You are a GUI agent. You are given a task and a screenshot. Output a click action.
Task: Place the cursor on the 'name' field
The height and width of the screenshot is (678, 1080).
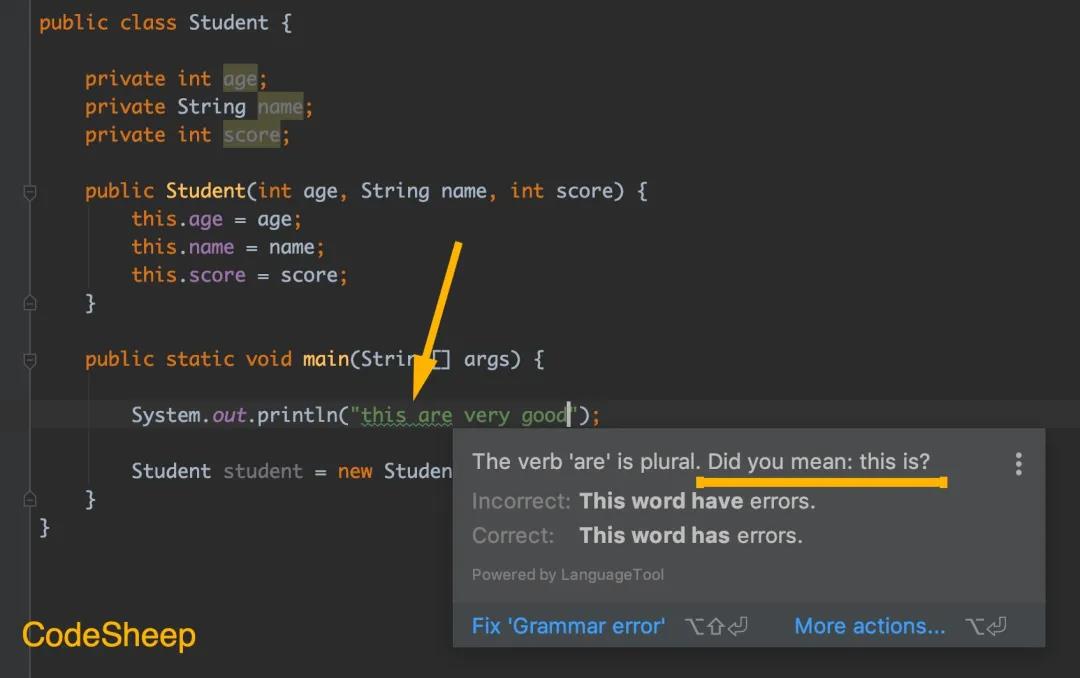(280, 107)
